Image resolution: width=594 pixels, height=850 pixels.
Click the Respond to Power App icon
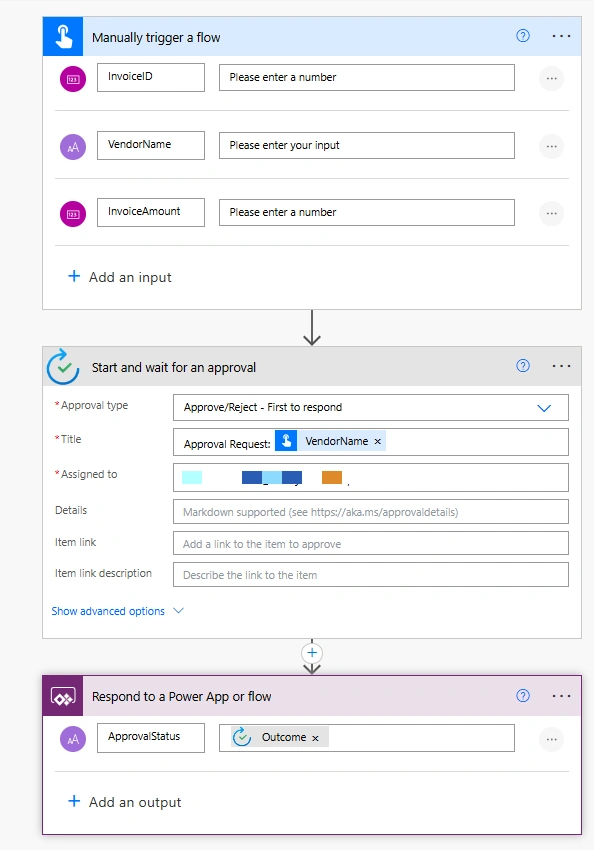tap(63, 696)
